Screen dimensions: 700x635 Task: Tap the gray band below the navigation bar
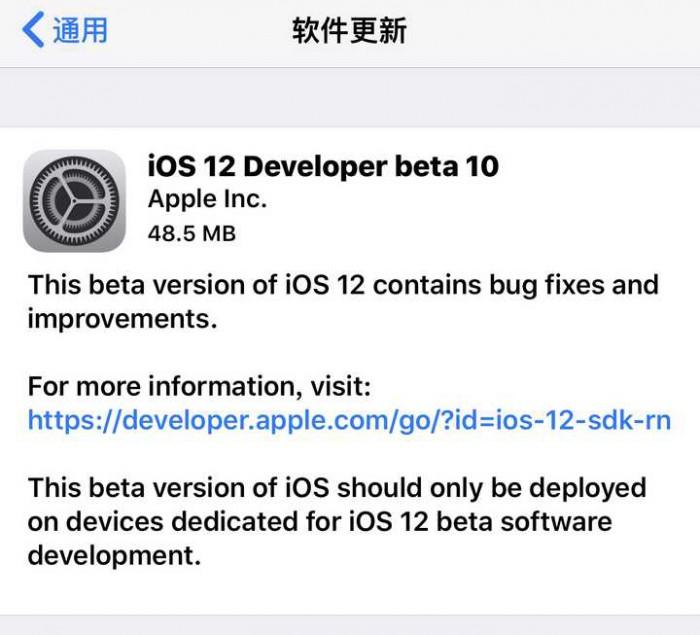[350, 97]
